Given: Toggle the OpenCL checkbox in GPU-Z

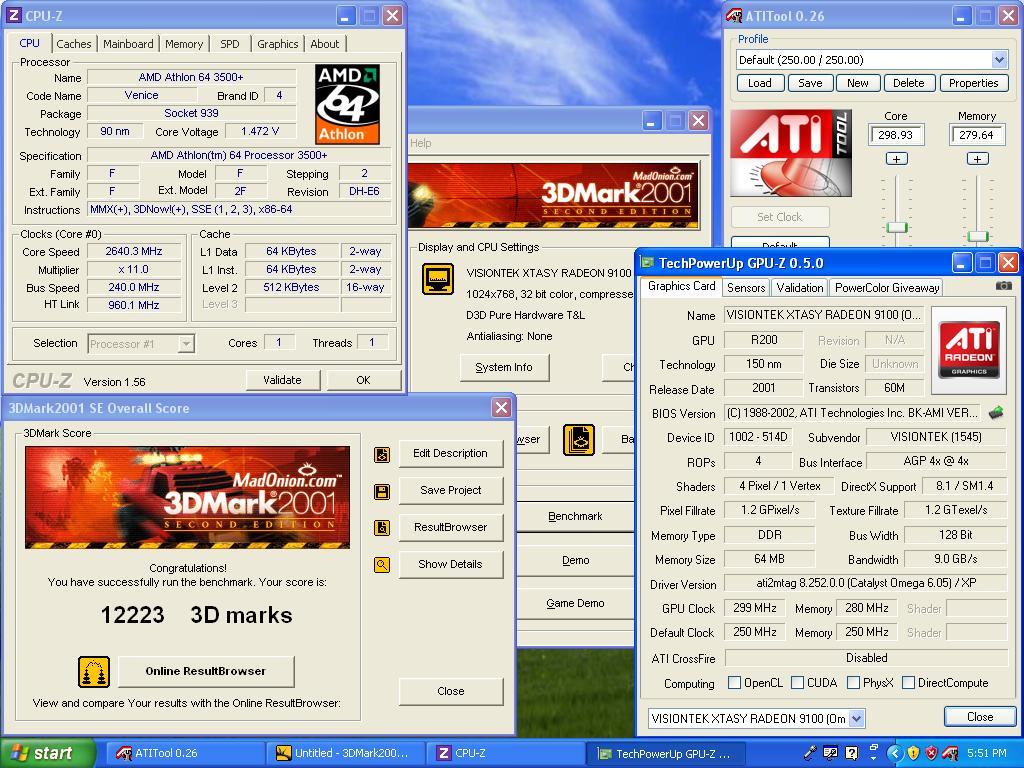Looking at the screenshot, I should pyautogui.click(x=735, y=682).
